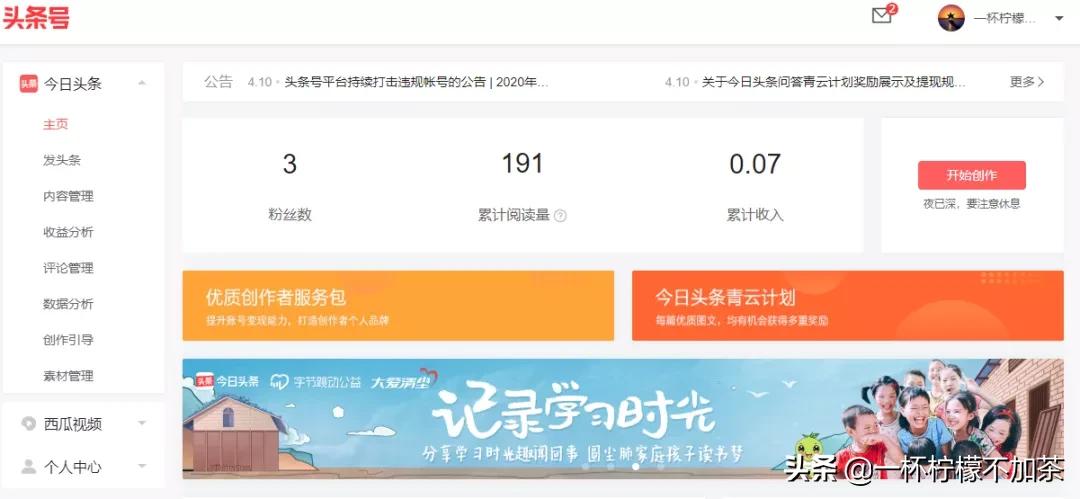Click the account name 一杯柠檬

click(1005, 19)
